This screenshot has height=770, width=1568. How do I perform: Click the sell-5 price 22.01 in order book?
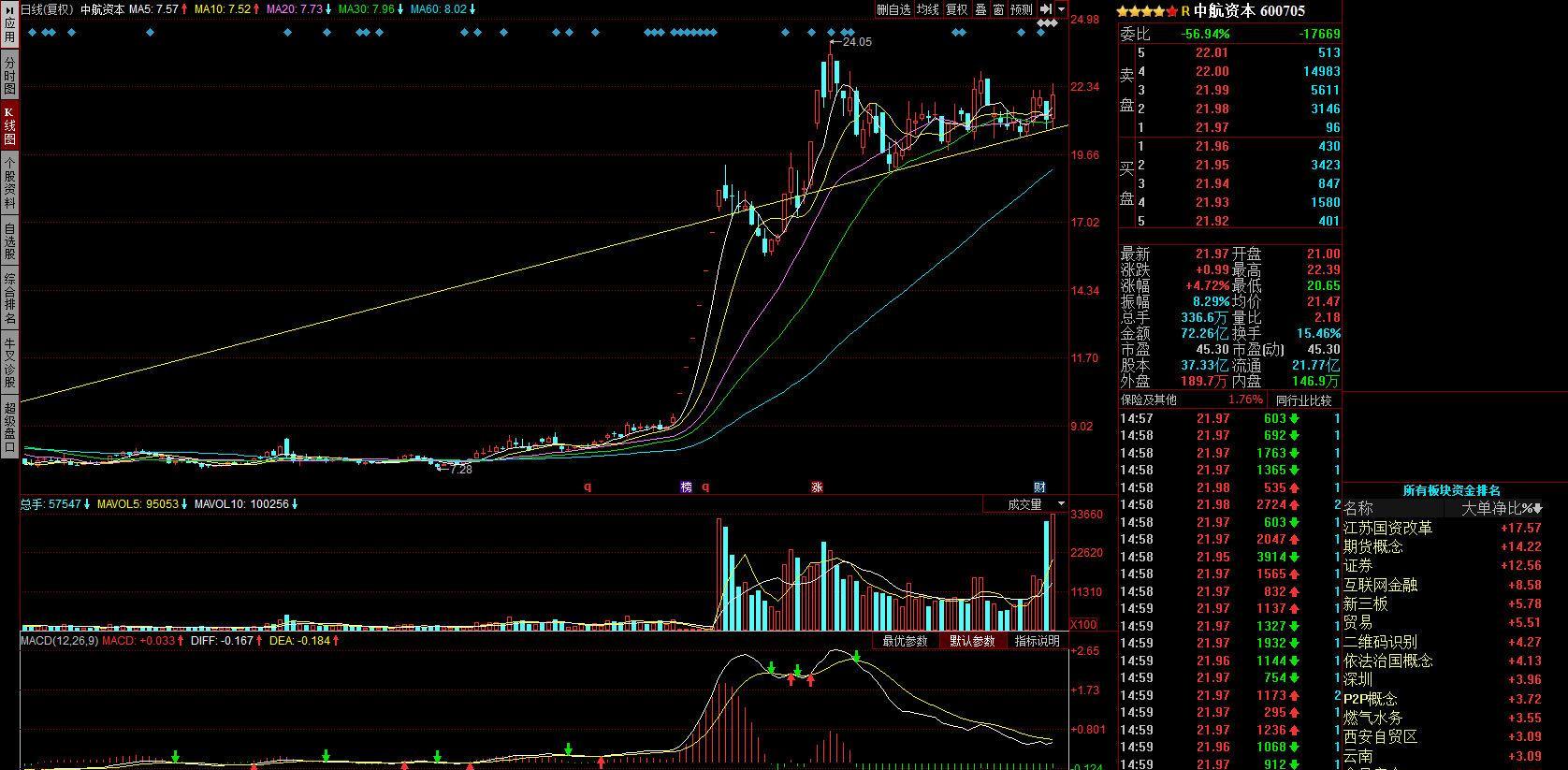[1212, 53]
